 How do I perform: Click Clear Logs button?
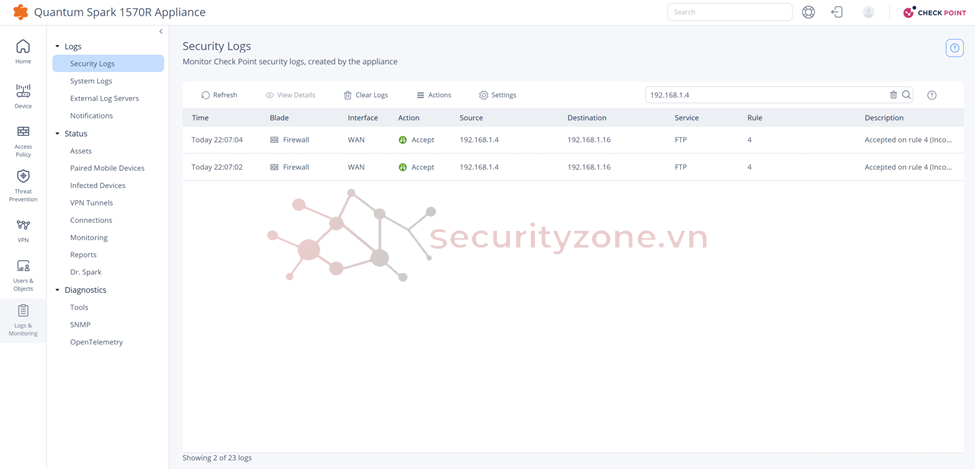click(366, 95)
